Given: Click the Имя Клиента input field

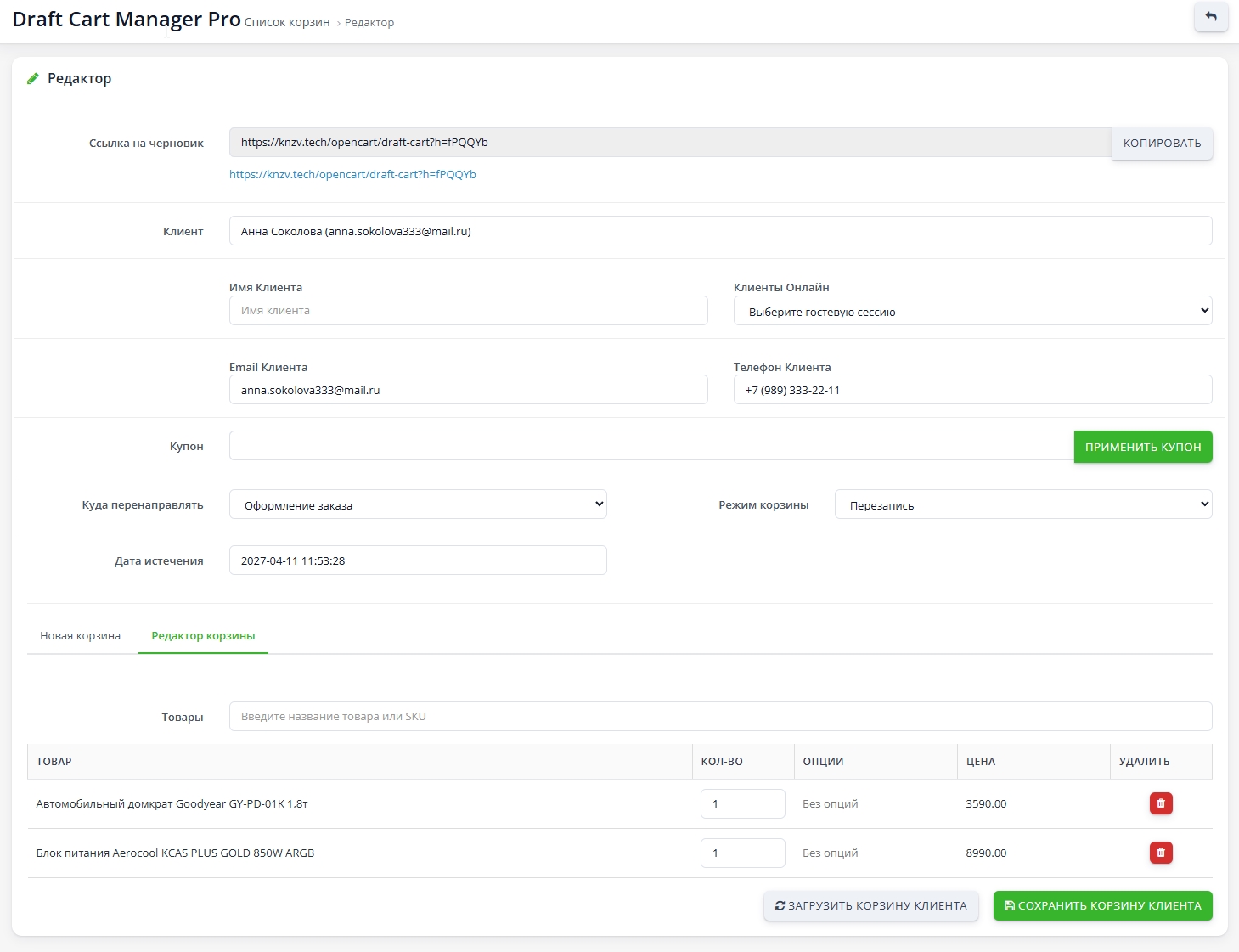Looking at the screenshot, I should [468, 311].
